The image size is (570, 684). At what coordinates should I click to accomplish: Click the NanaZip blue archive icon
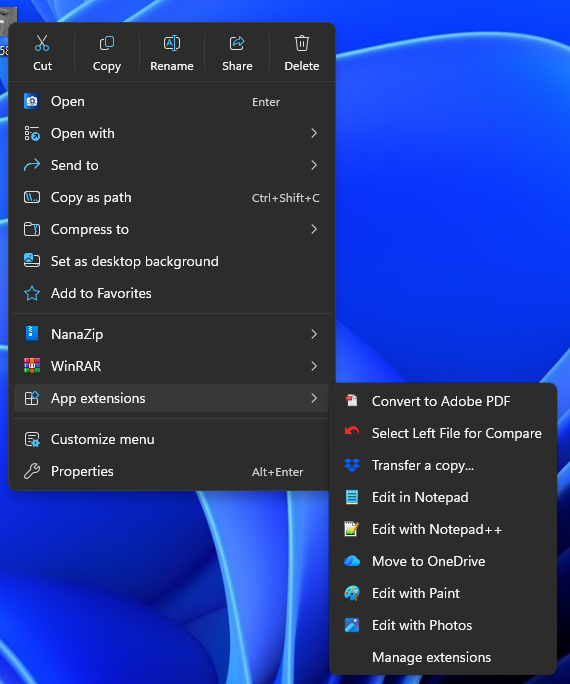(x=32, y=334)
